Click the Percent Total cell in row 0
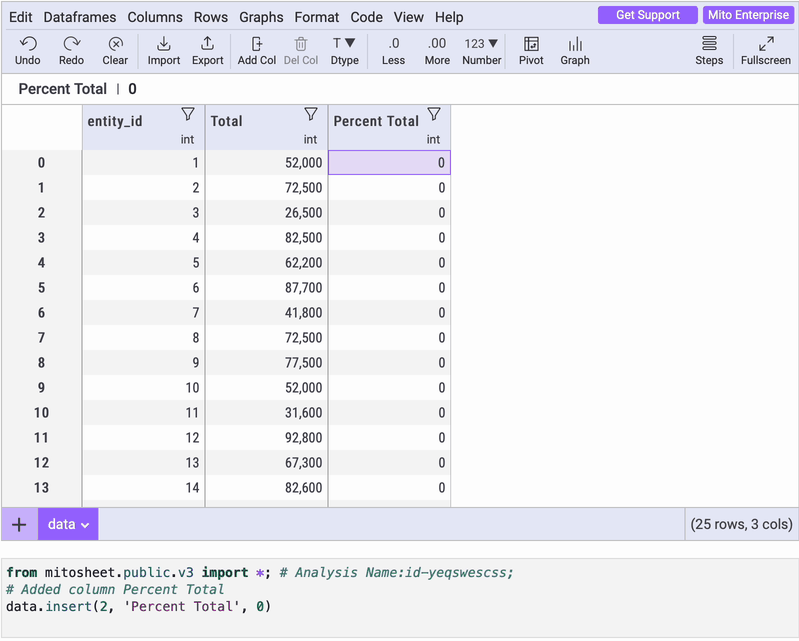This screenshot has height=641, width=799. [x=390, y=163]
